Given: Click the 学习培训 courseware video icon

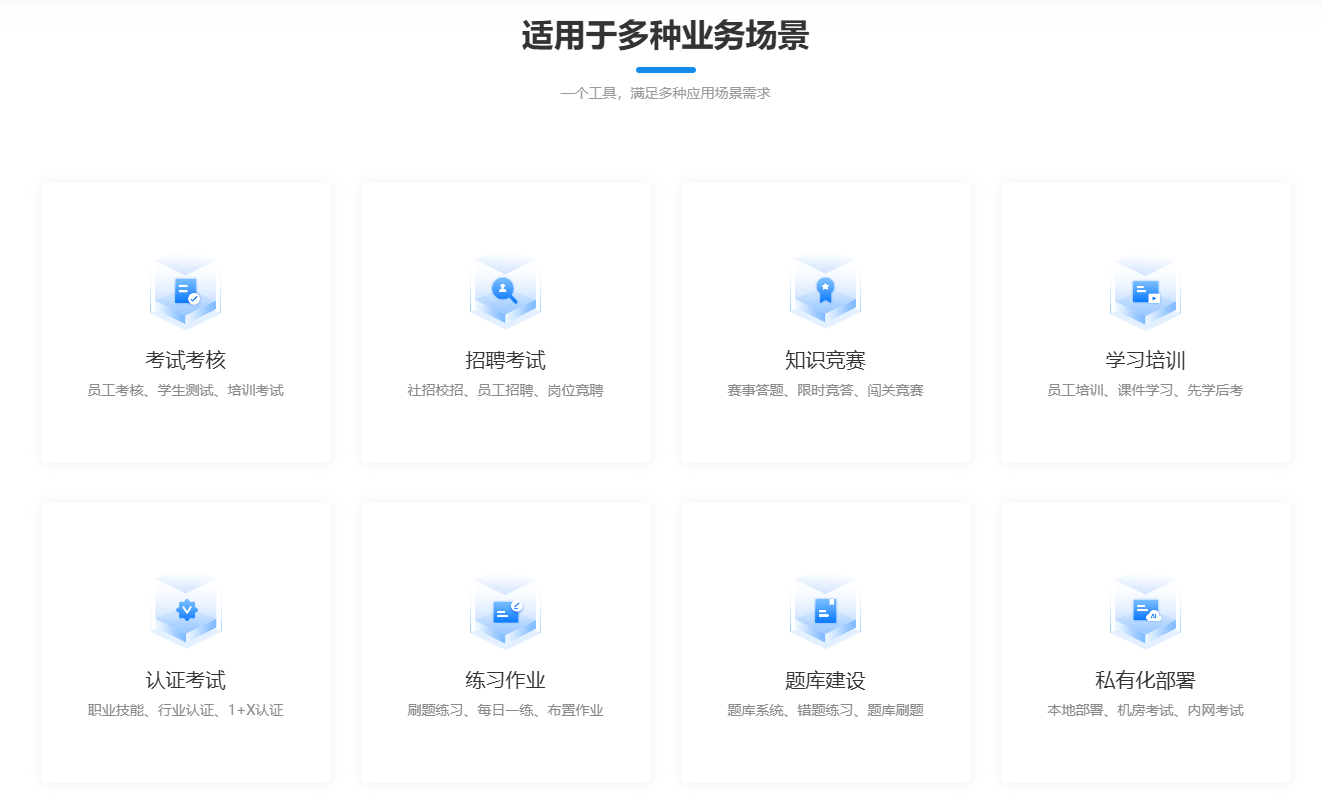Looking at the screenshot, I should coord(1145,292).
